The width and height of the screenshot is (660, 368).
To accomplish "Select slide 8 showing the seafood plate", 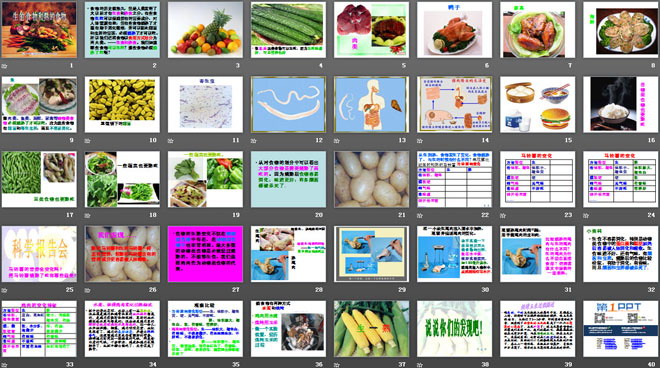I will pos(621,29).
